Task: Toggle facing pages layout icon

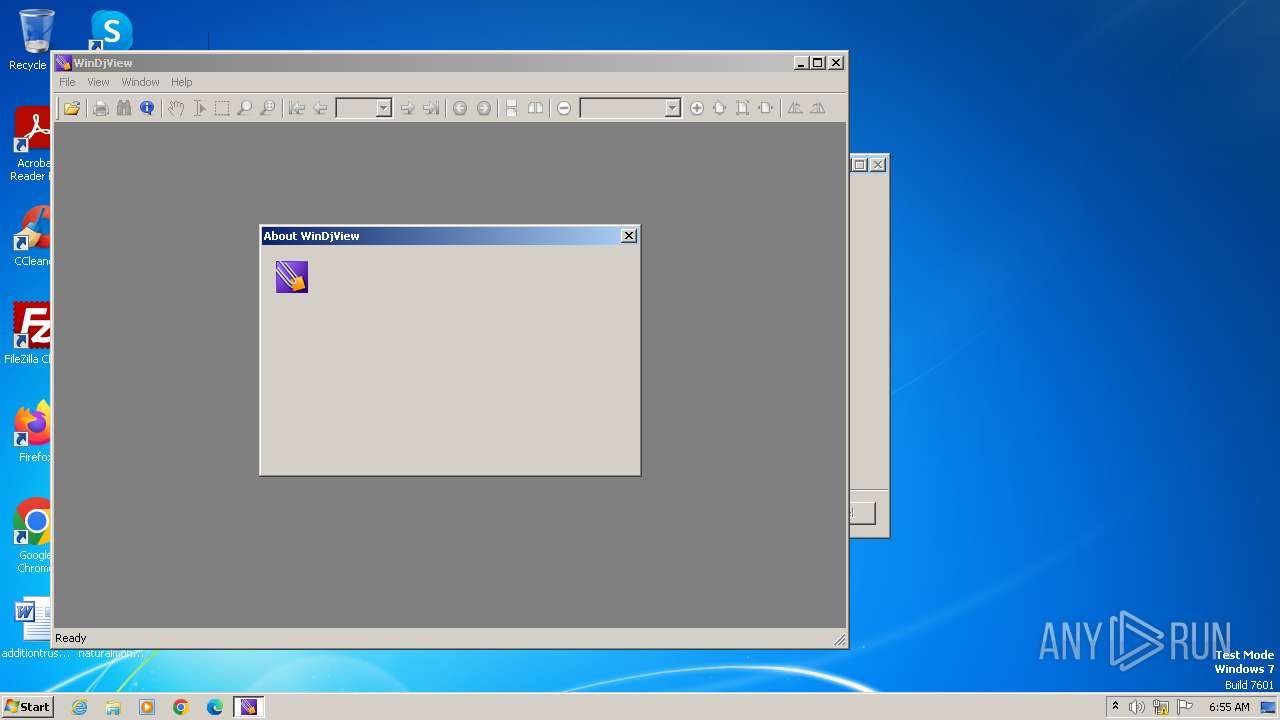Action: pos(535,108)
